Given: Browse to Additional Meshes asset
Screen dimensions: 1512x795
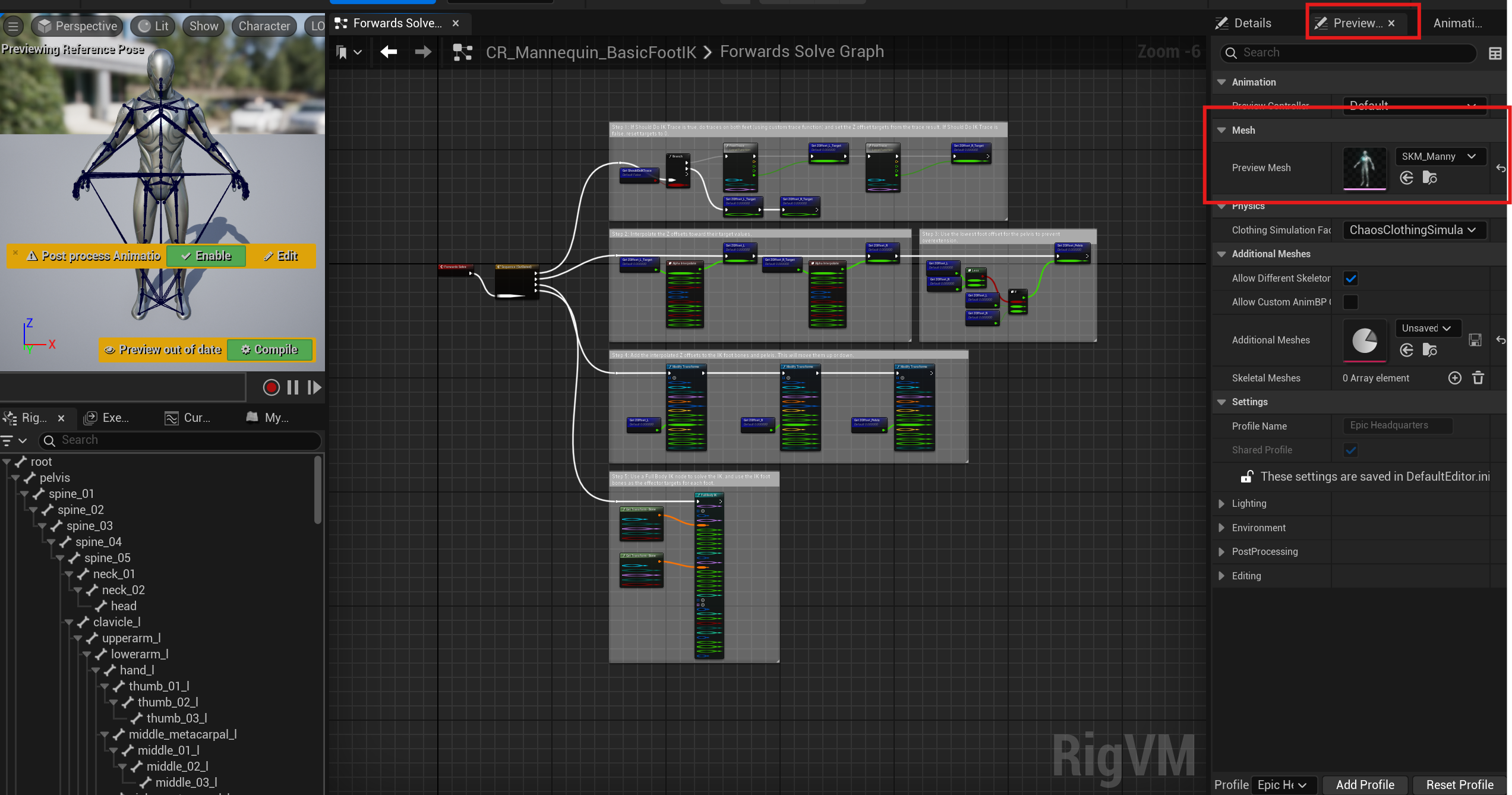Looking at the screenshot, I should pyautogui.click(x=1429, y=350).
